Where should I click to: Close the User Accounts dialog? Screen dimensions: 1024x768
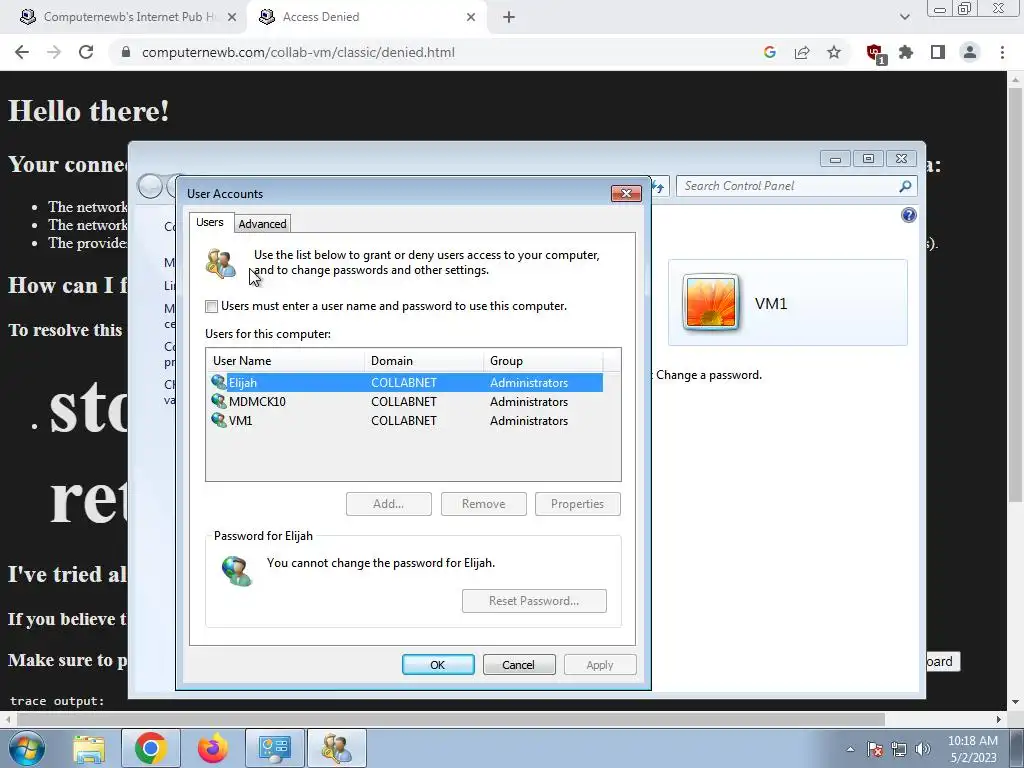(x=626, y=193)
